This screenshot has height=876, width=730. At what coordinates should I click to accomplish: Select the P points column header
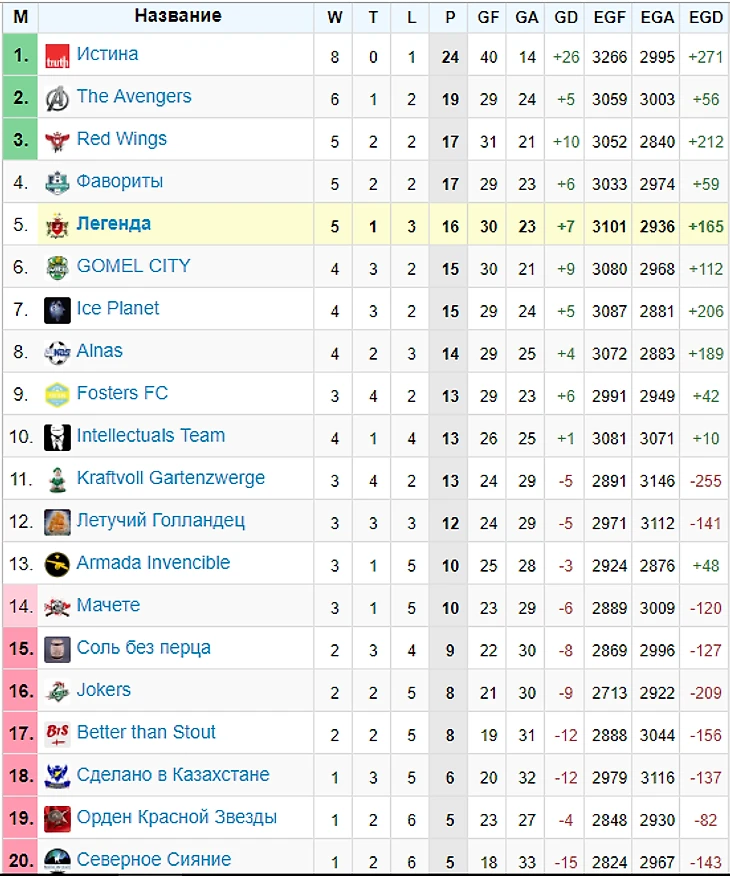pyautogui.click(x=450, y=17)
